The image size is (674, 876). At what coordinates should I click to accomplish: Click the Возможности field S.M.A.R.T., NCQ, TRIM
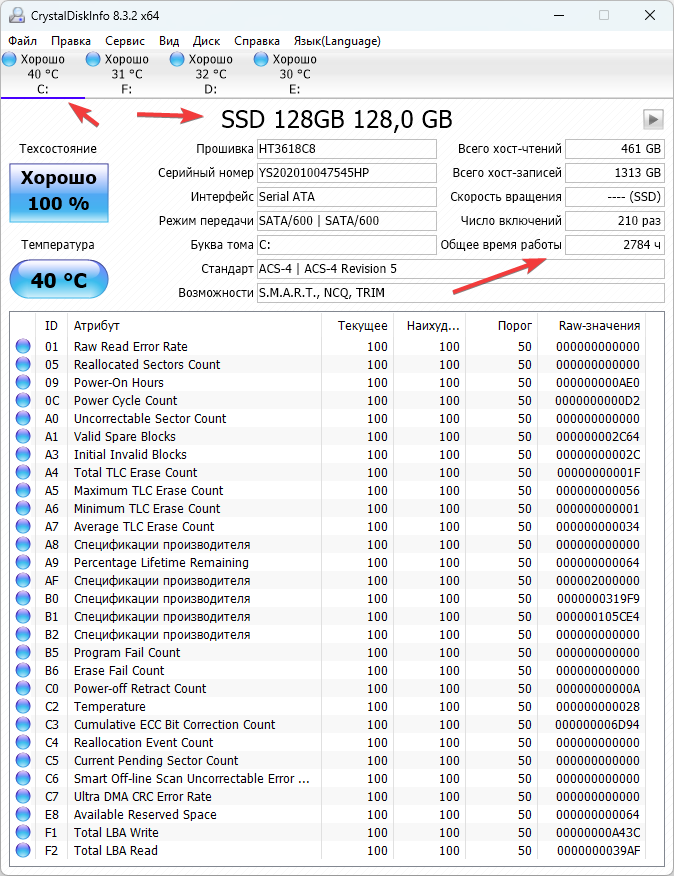461,293
